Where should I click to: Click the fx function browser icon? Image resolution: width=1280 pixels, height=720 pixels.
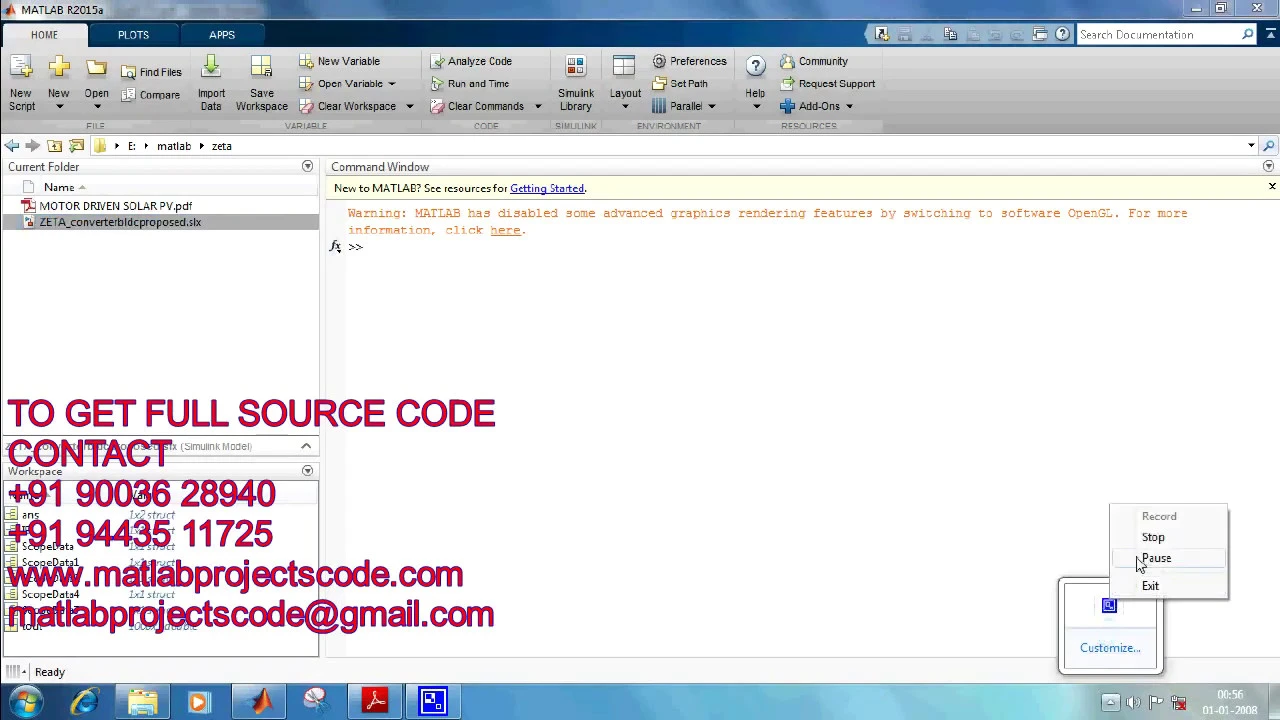pos(335,247)
